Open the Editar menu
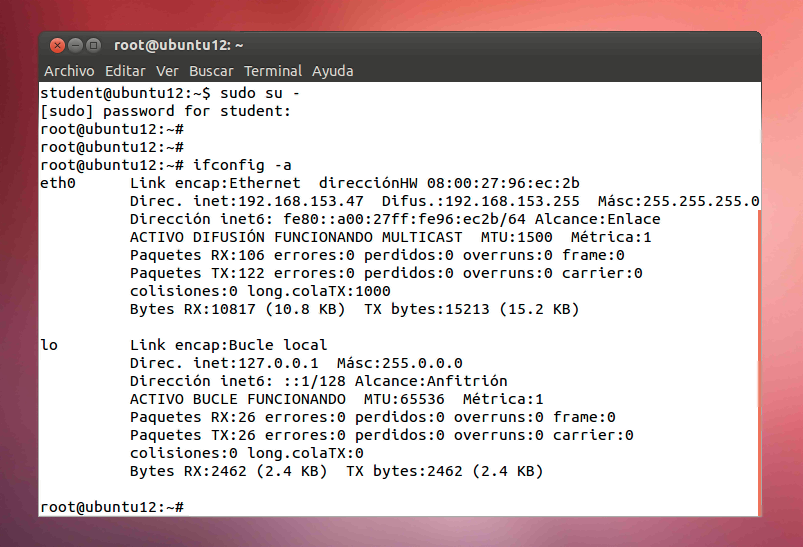803x547 pixels. pos(125,71)
